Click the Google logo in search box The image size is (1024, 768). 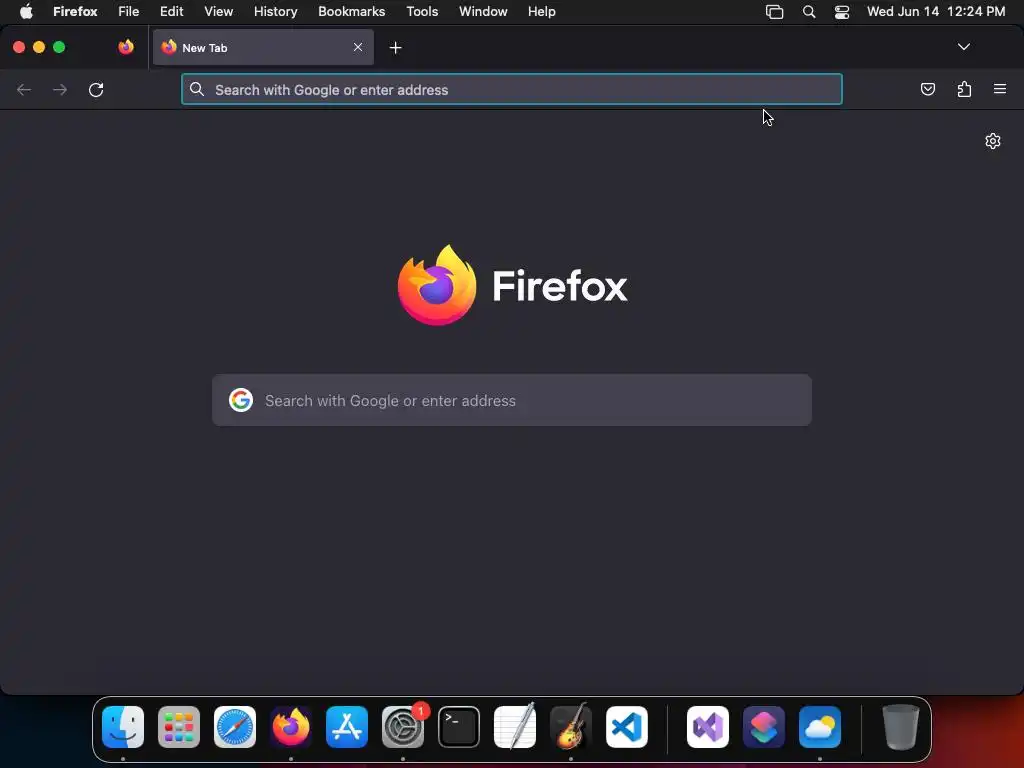(241, 400)
